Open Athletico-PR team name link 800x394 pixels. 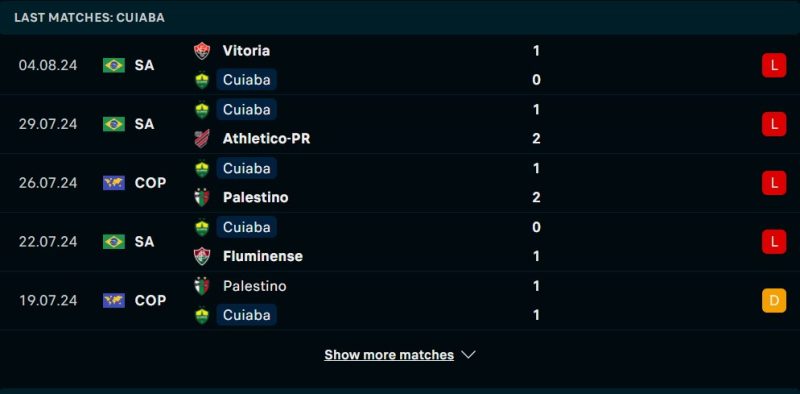pyautogui.click(x=266, y=139)
